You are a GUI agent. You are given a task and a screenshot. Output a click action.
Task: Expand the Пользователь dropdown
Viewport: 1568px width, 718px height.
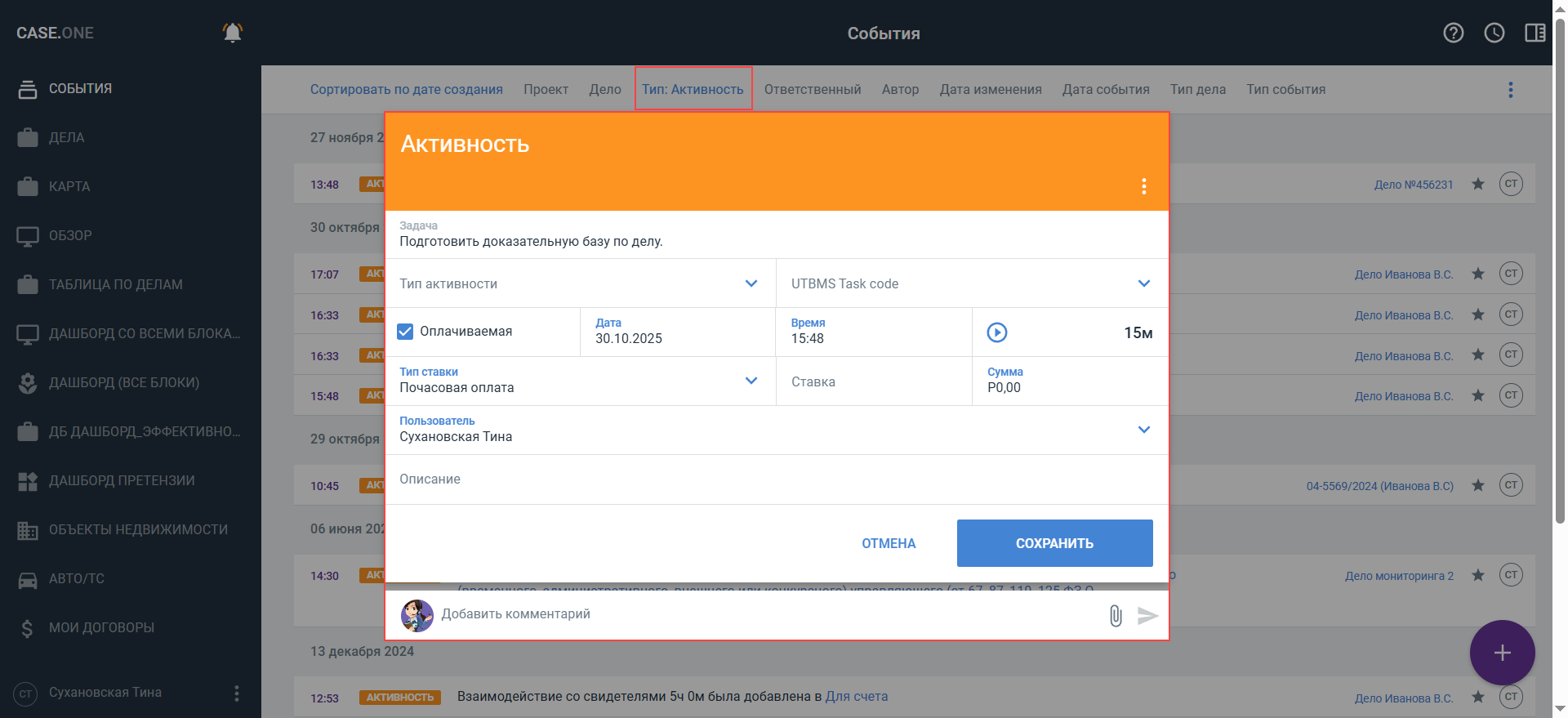click(x=1143, y=430)
